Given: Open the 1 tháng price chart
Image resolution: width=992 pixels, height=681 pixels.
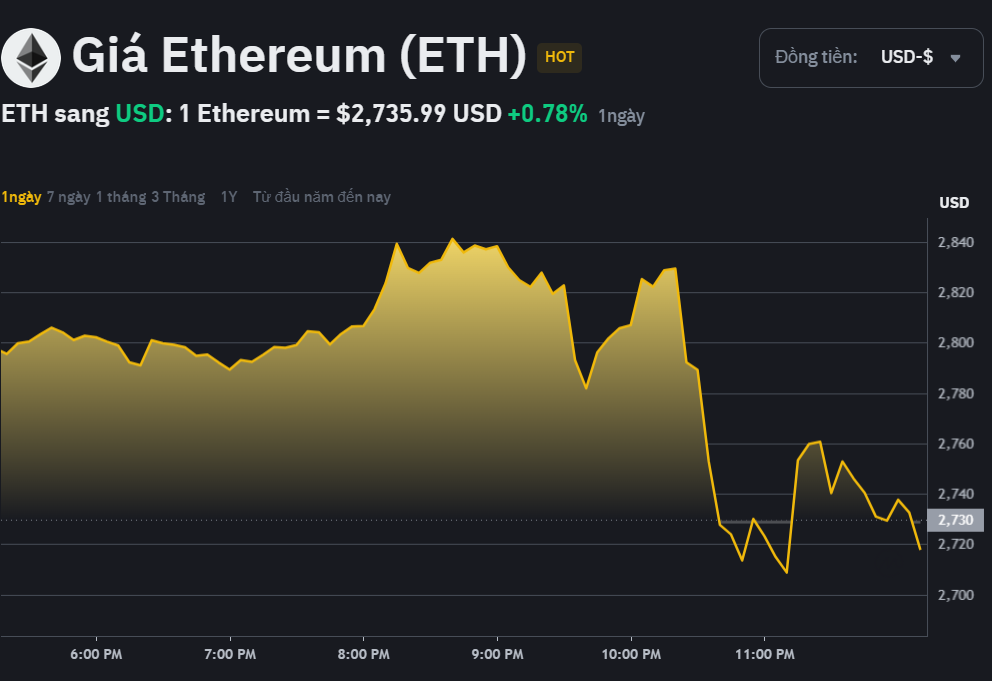Looking at the screenshot, I should (121, 197).
